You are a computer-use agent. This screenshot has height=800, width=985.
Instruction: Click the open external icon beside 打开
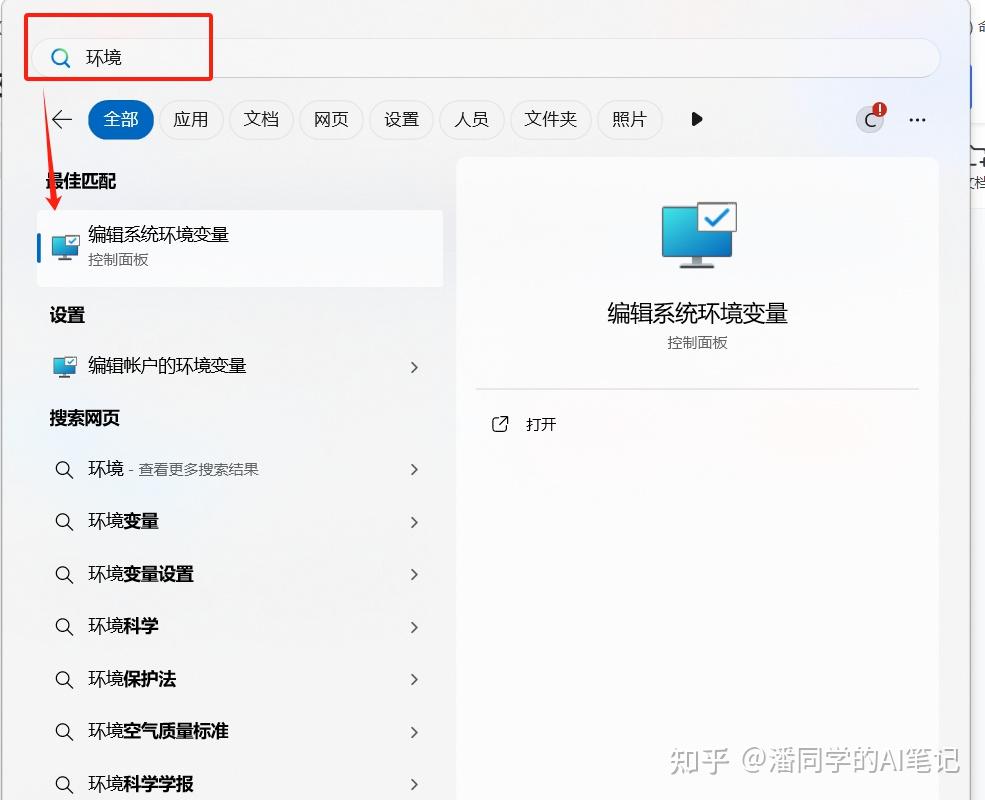[x=500, y=424]
